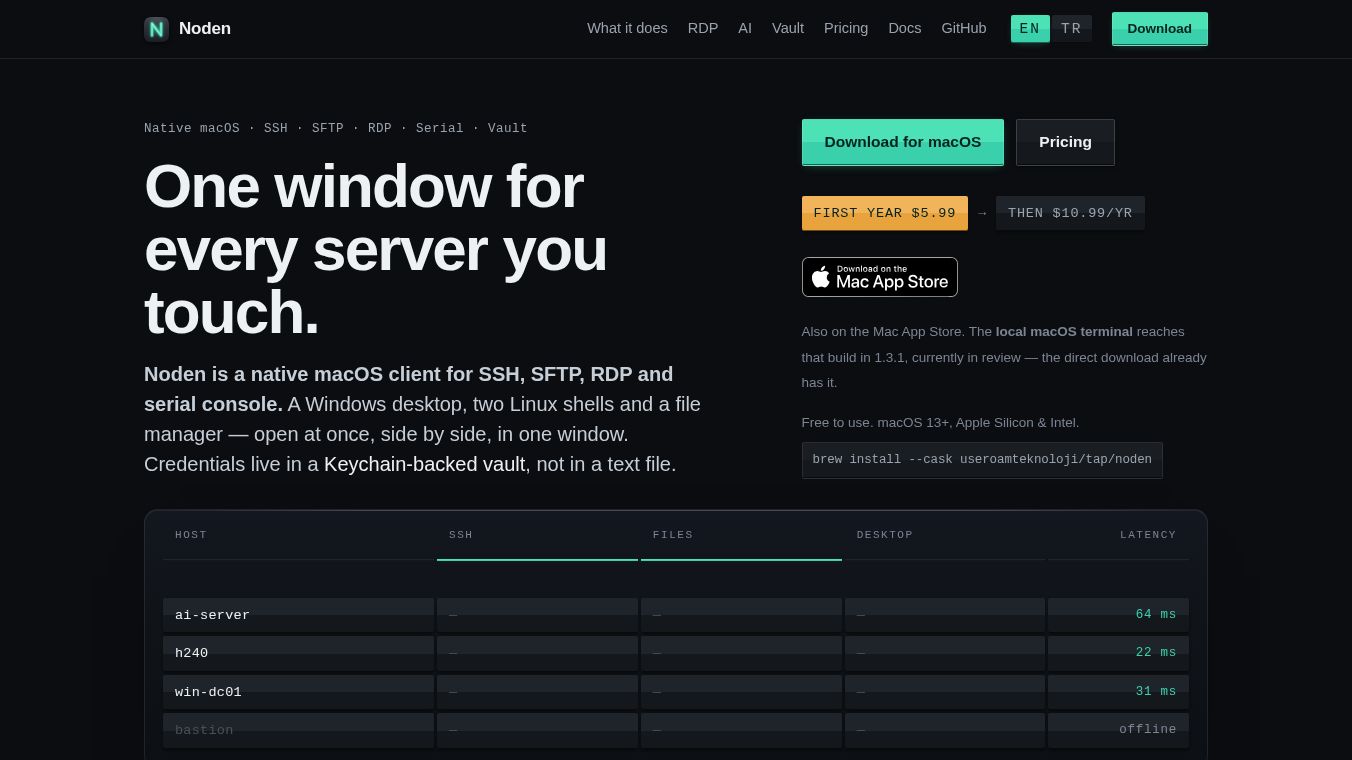Click Download for macOS button
This screenshot has width=1352, height=760.
point(903,142)
